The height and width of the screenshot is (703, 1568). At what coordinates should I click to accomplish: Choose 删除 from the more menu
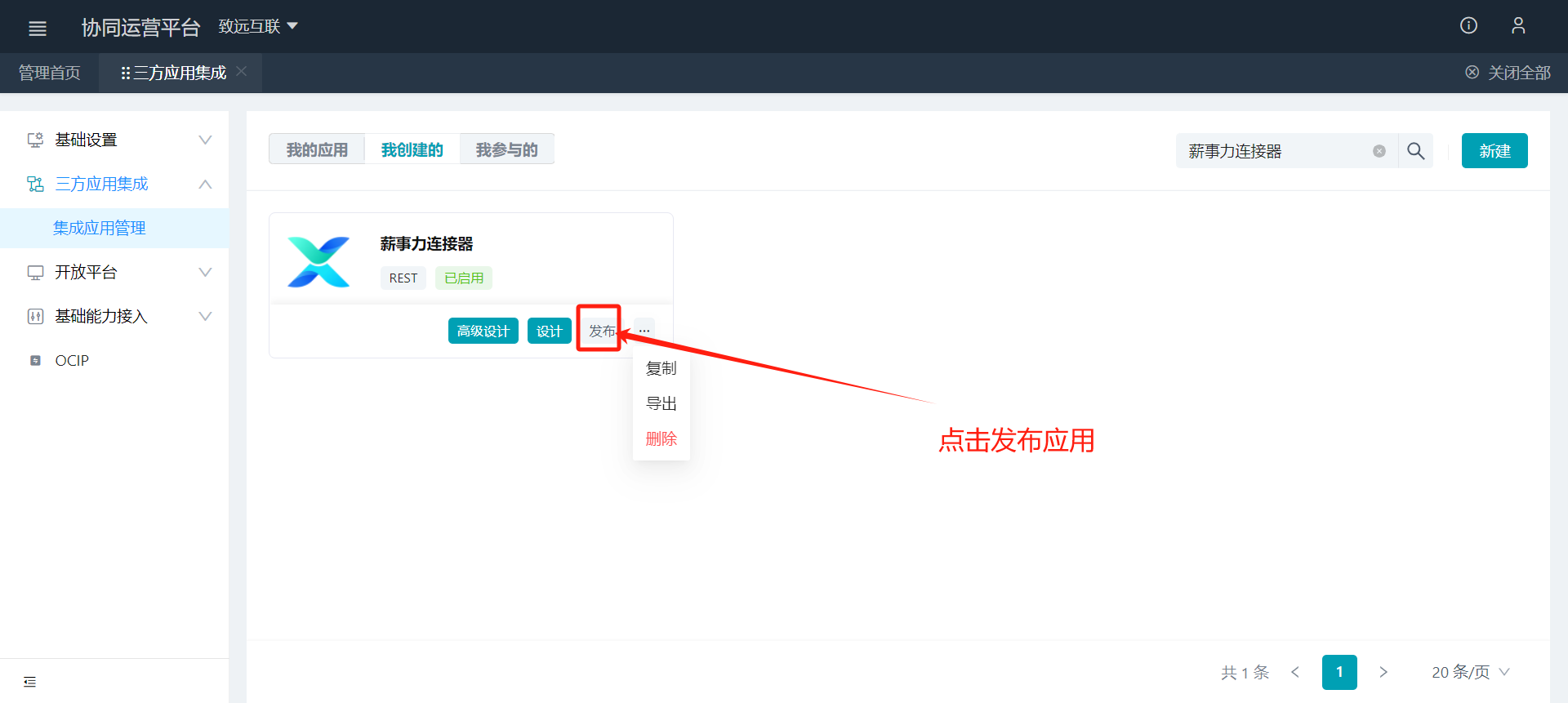[661, 438]
